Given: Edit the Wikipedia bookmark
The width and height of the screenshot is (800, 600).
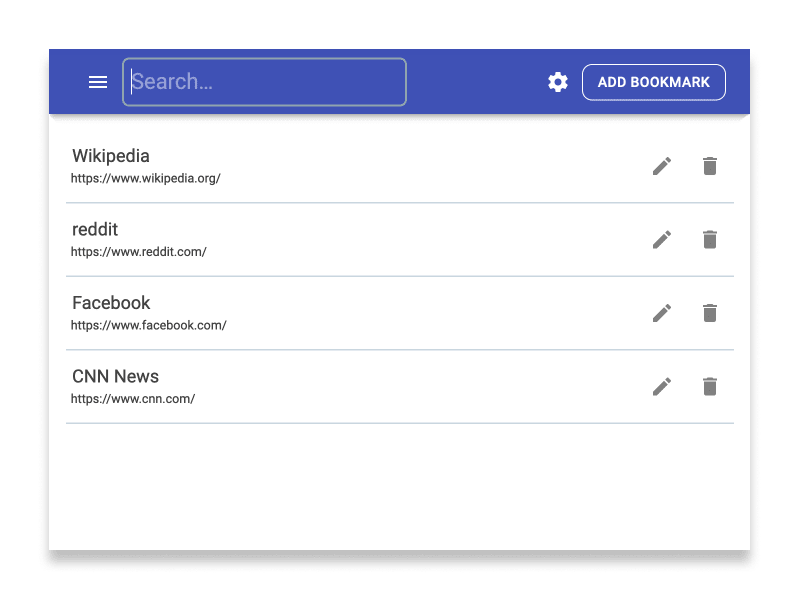Looking at the screenshot, I should click(662, 166).
